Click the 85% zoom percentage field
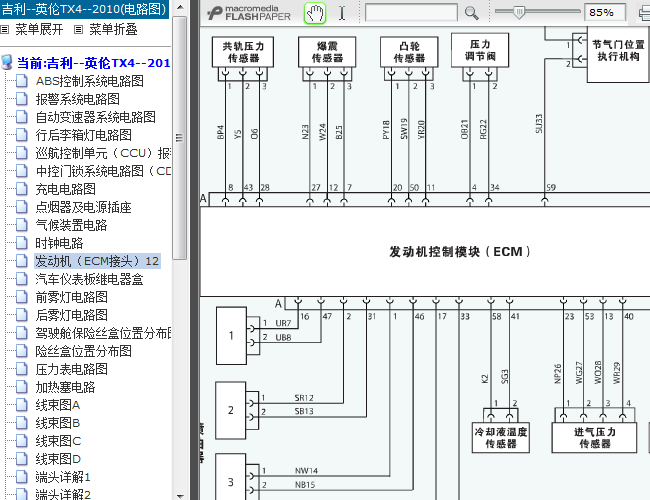 click(x=605, y=12)
